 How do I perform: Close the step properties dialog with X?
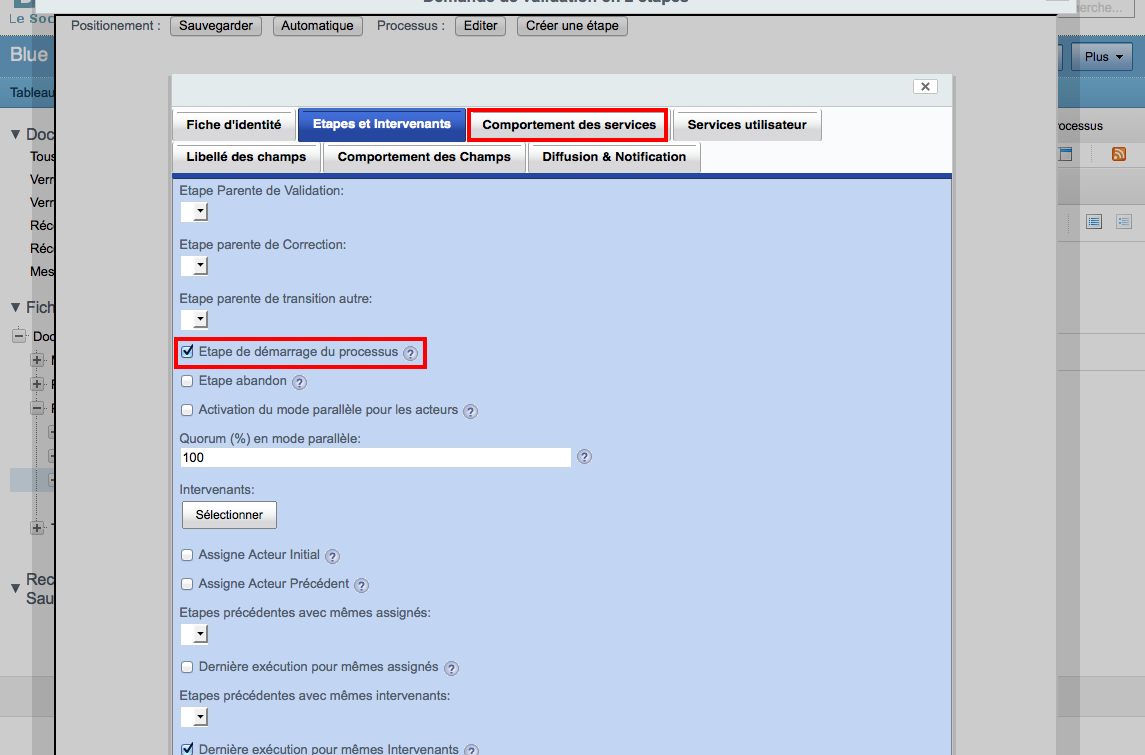(925, 86)
